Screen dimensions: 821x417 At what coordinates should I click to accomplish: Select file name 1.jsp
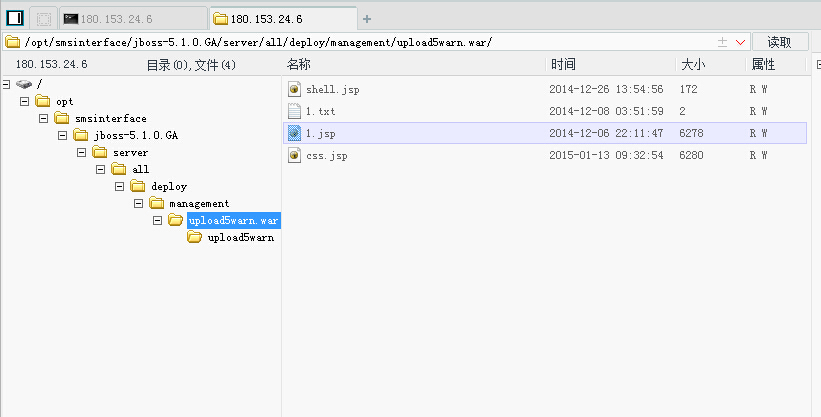point(320,134)
